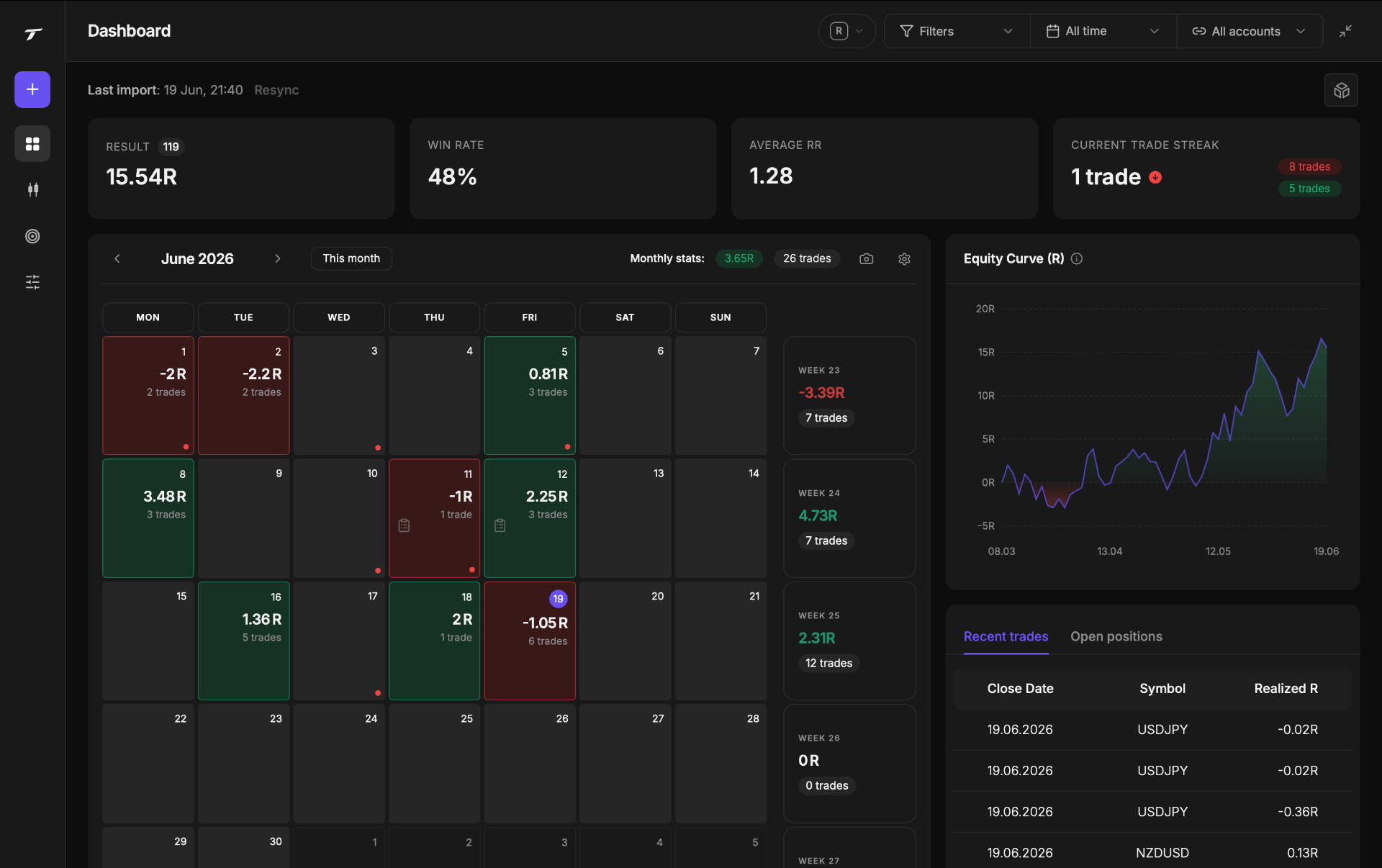Switch to the Open positions tab

(x=1116, y=636)
